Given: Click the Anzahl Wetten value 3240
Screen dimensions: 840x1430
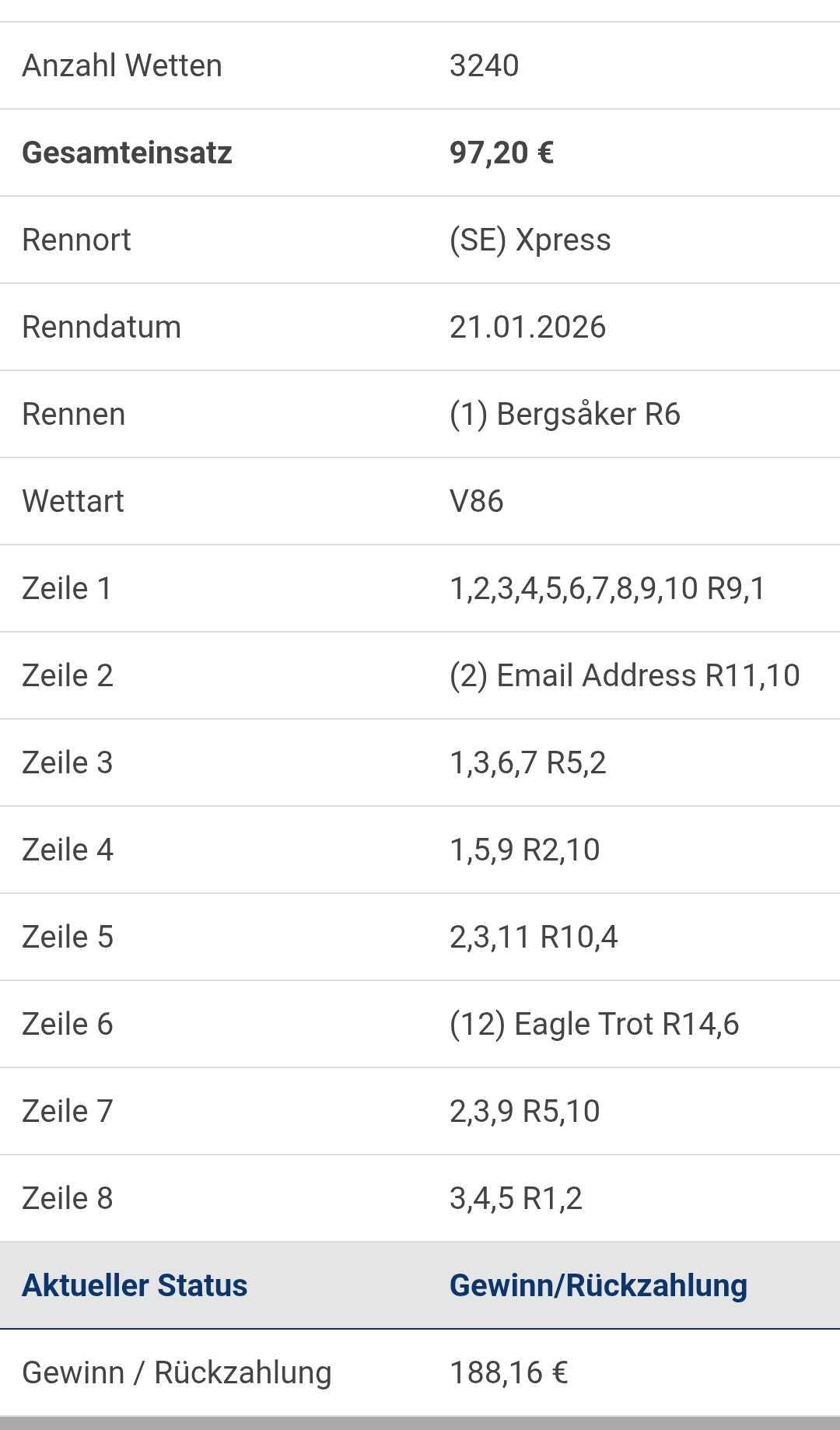Looking at the screenshot, I should tap(484, 66).
